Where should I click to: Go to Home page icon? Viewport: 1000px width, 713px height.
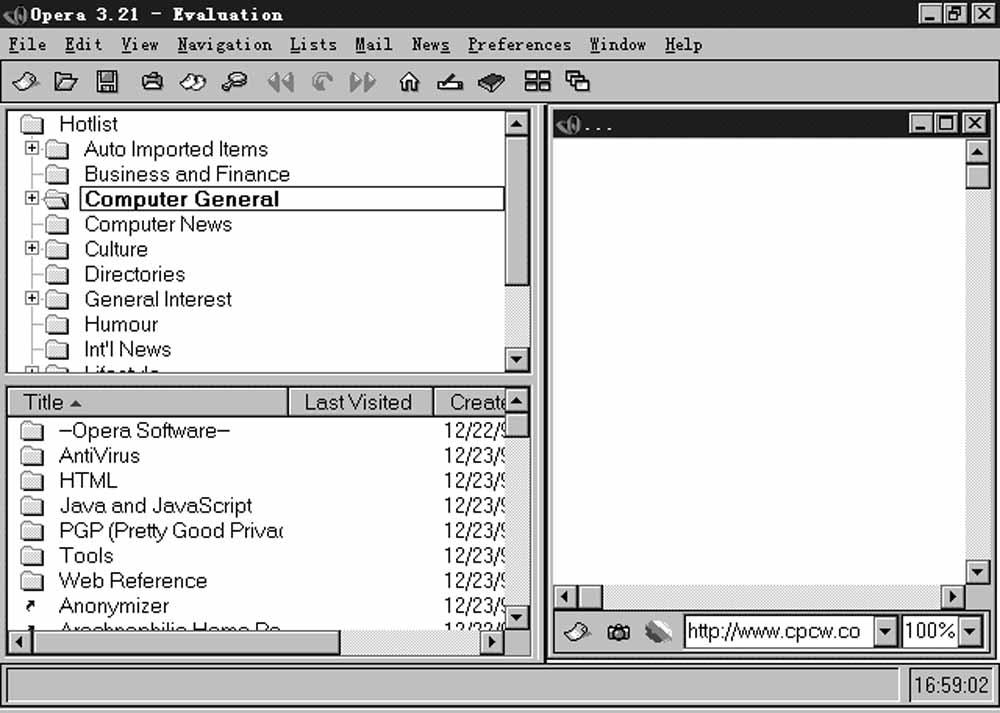pos(409,82)
